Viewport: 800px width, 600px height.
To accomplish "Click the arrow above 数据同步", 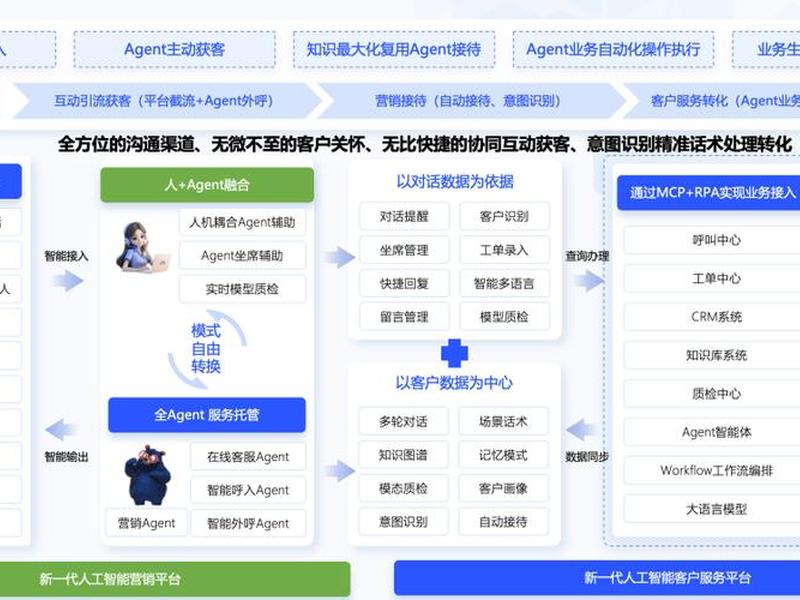I will (x=582, y=430).
